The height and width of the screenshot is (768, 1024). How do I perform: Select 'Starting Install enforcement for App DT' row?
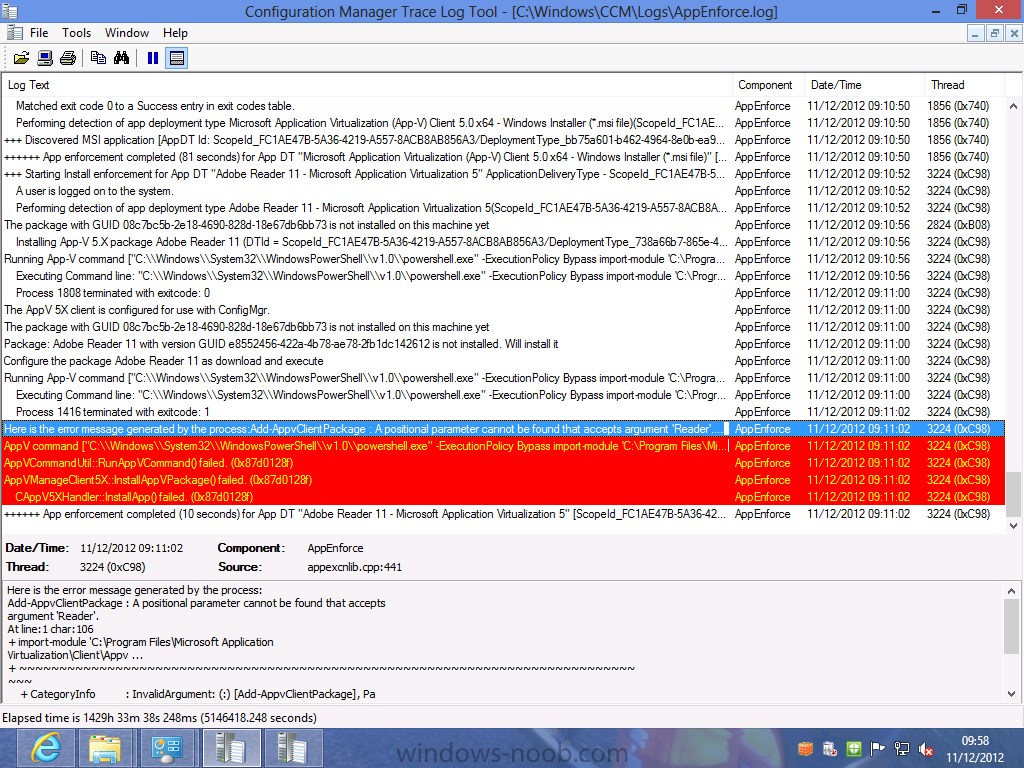[503, 174]
